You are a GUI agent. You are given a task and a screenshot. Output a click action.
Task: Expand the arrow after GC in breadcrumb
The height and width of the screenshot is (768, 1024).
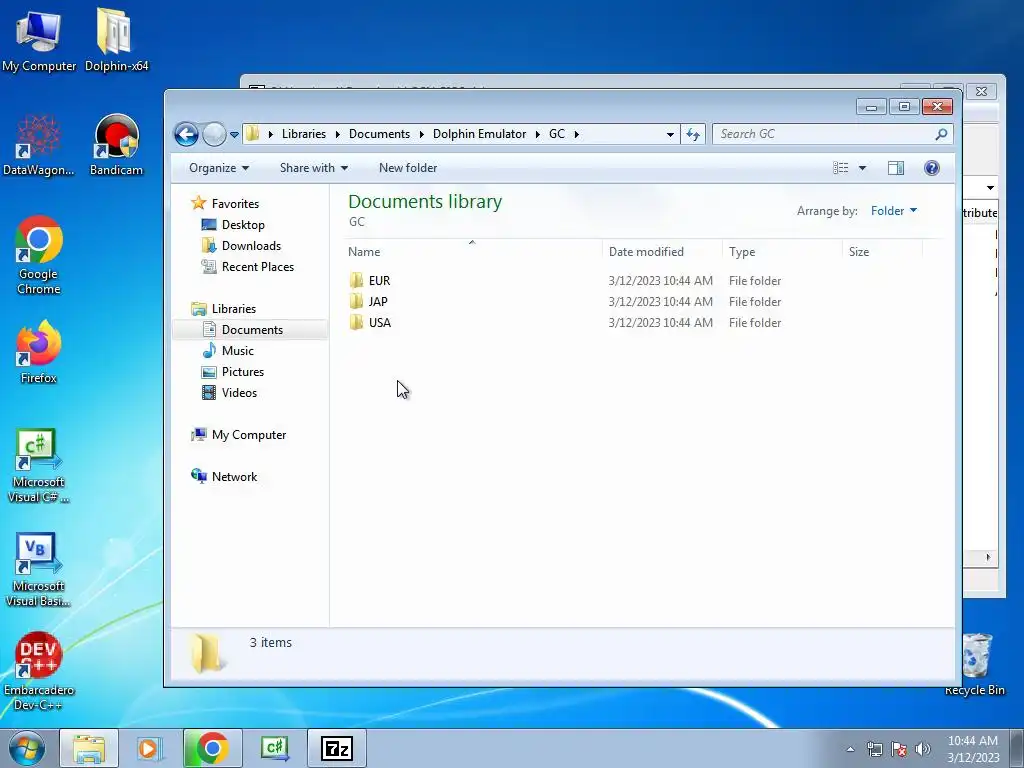(x=577, y=135)
